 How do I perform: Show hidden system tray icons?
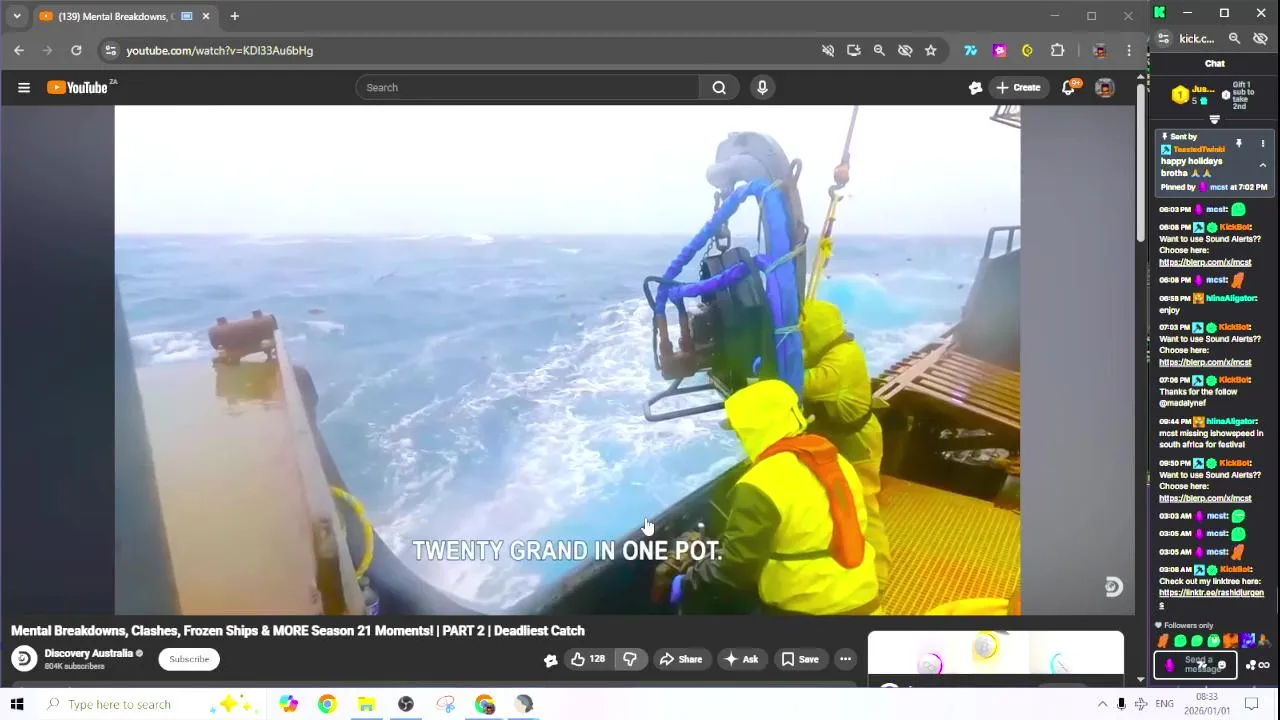(1102, 704)
